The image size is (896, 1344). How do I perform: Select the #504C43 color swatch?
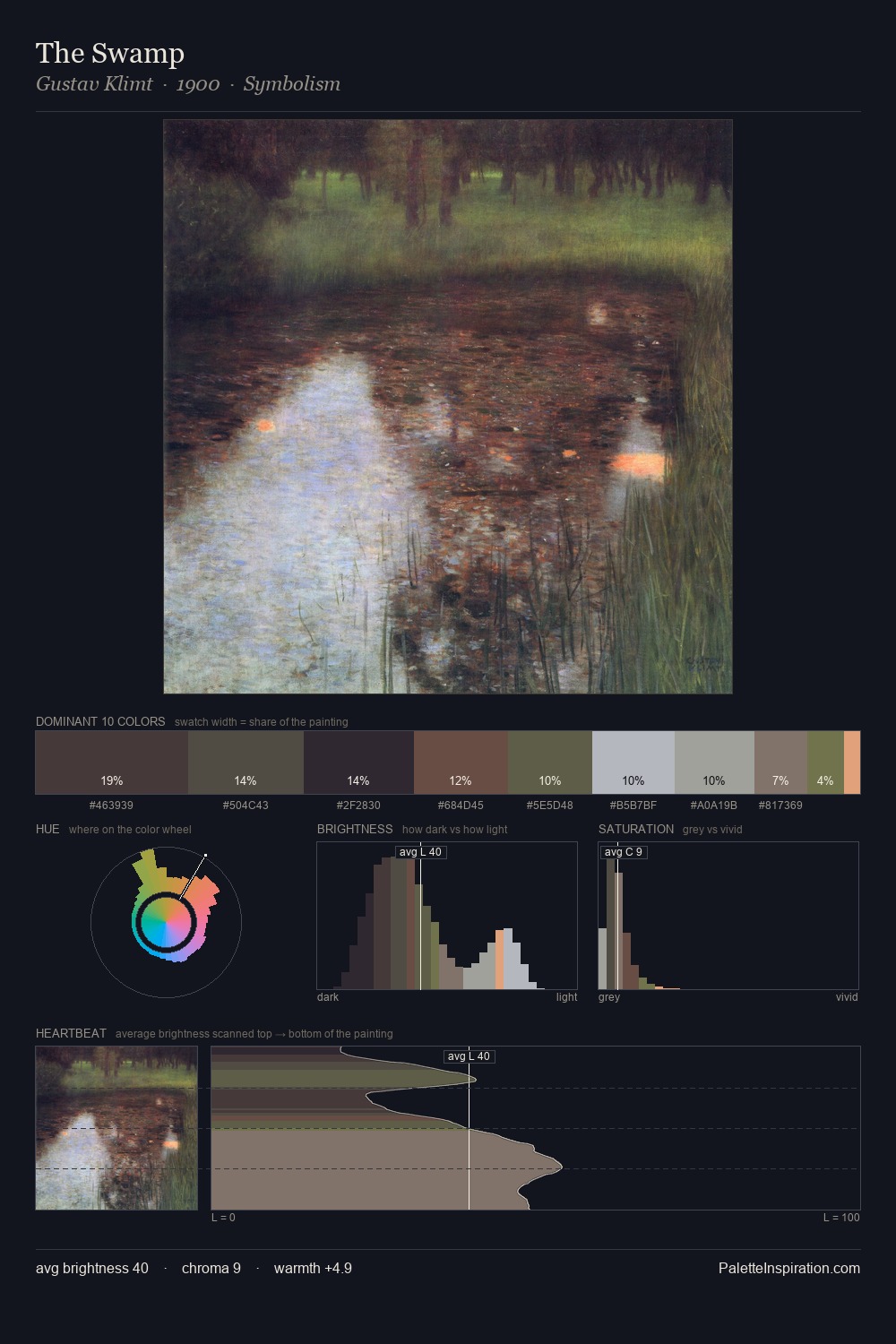click(246, 762)
